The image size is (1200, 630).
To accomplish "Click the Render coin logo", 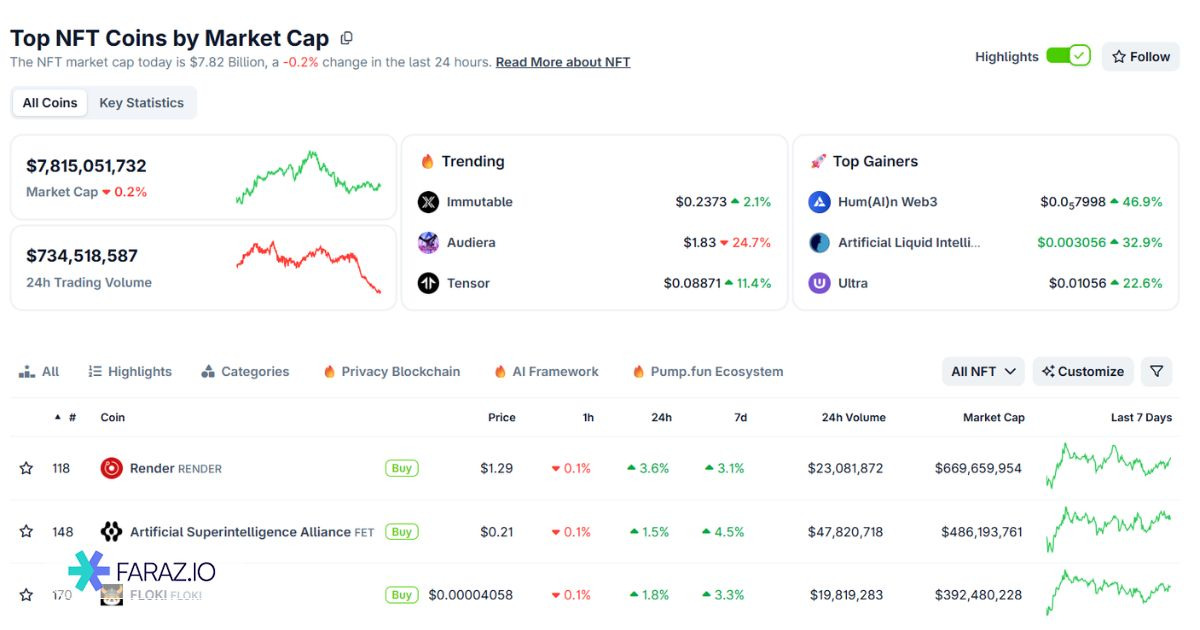I will [112, 468].
